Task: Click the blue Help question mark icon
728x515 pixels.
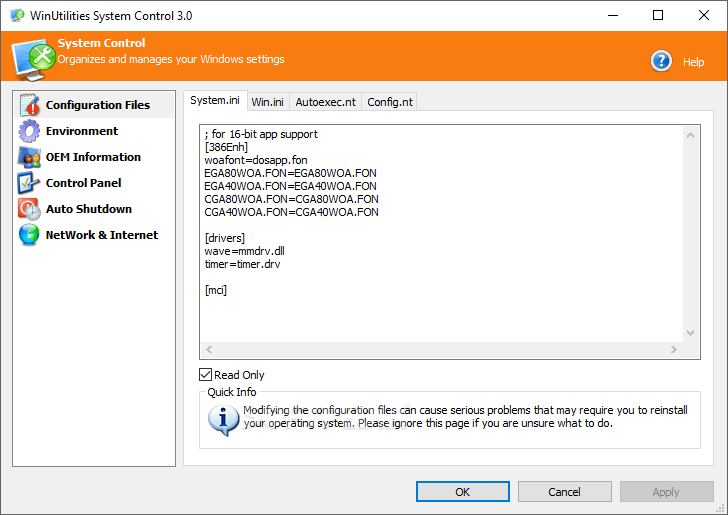Action: [661, 61]
